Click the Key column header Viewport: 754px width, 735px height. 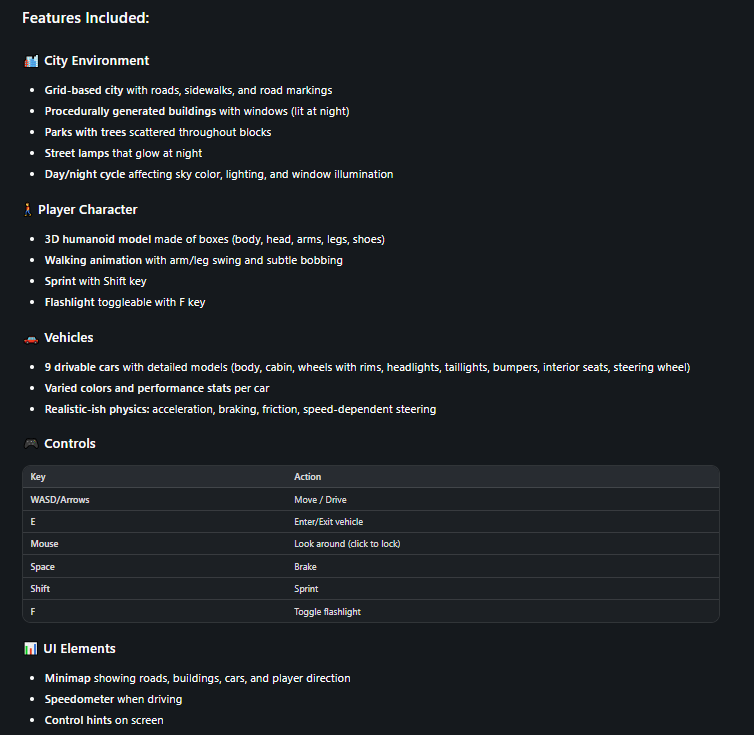[38, 477]
